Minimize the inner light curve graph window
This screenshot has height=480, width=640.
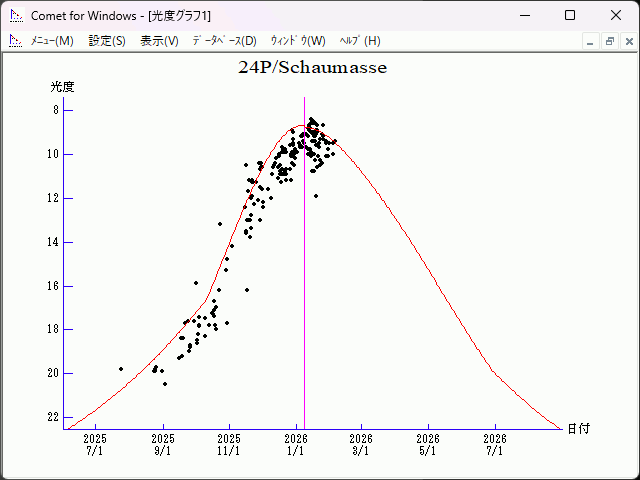click(x=590, y=41)
